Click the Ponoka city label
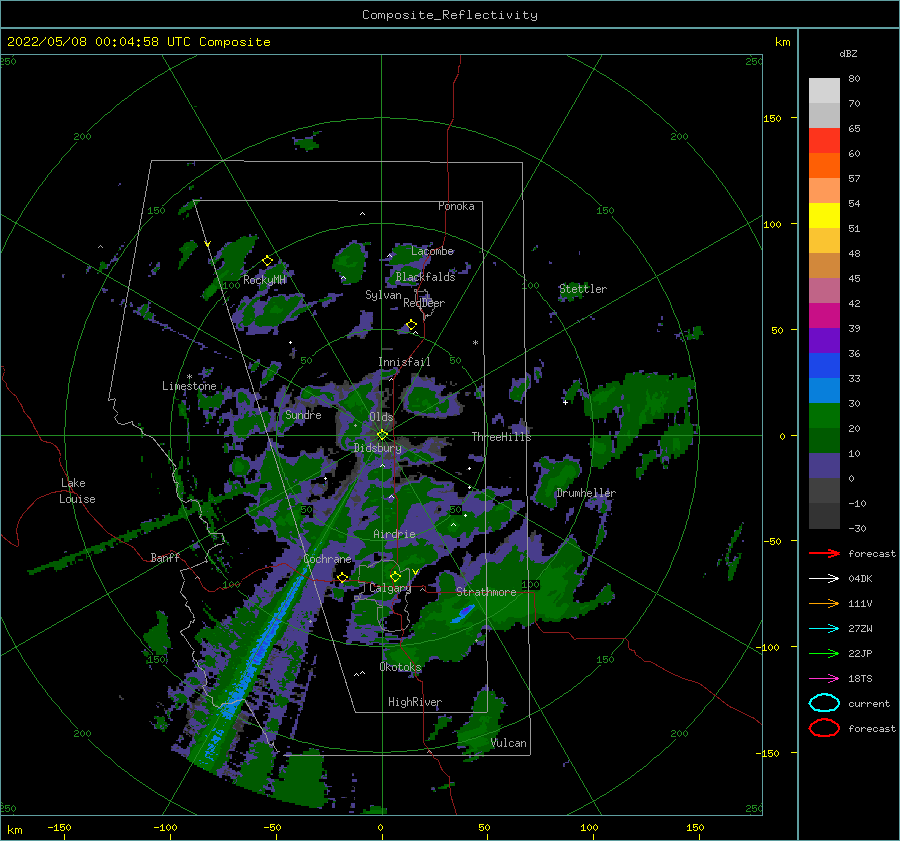This screenshot has height=841, width=900. pos(456,206)
